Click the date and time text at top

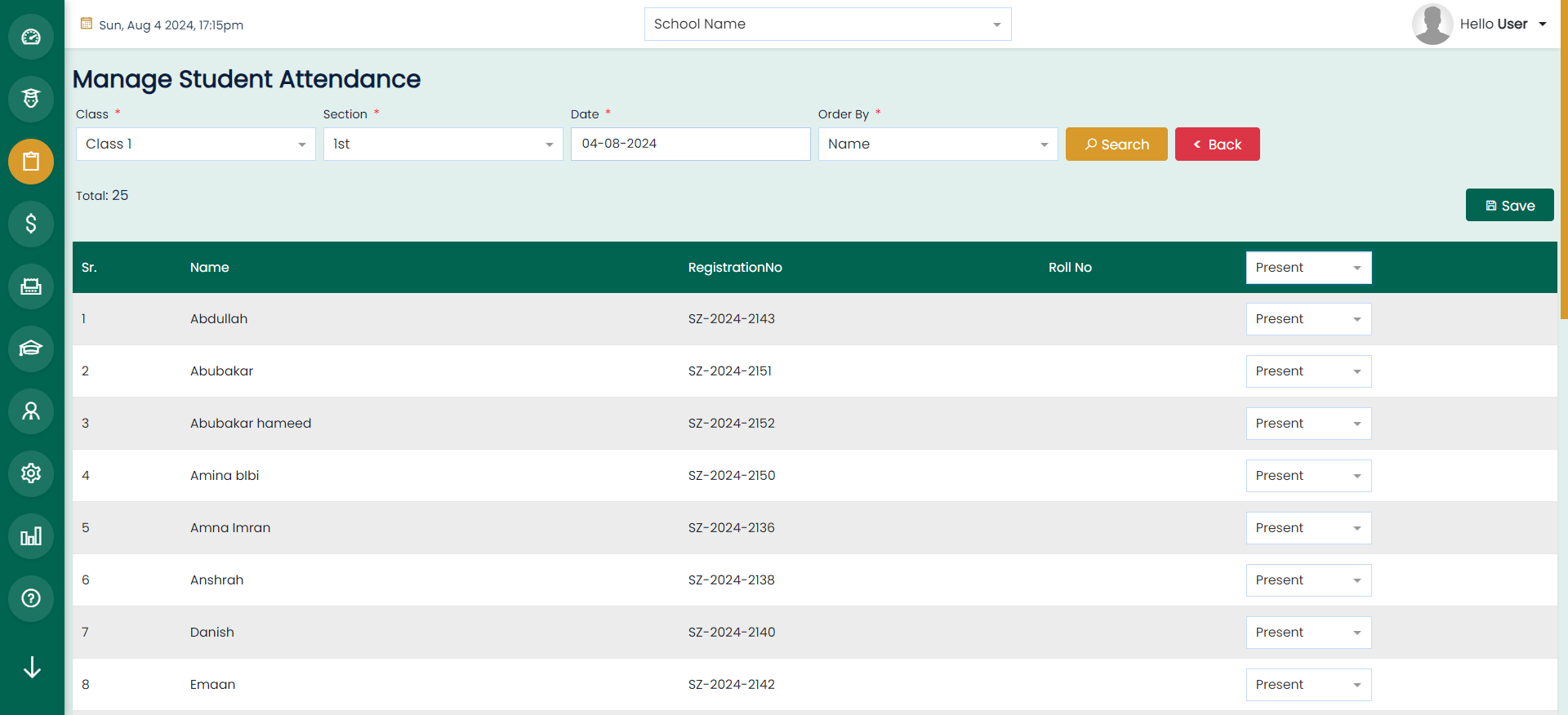[171, 25]
